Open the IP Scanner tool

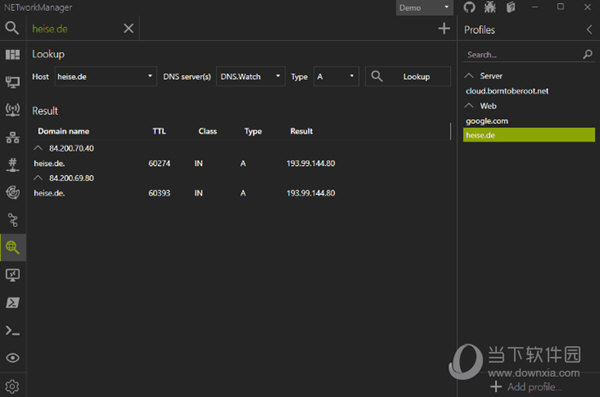coord(13,137)
